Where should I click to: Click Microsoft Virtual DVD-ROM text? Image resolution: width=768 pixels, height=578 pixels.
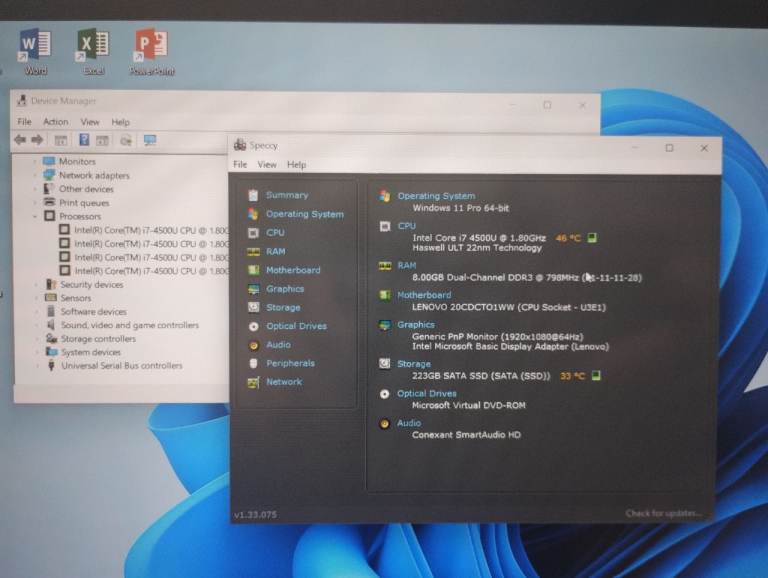(469, 405)
